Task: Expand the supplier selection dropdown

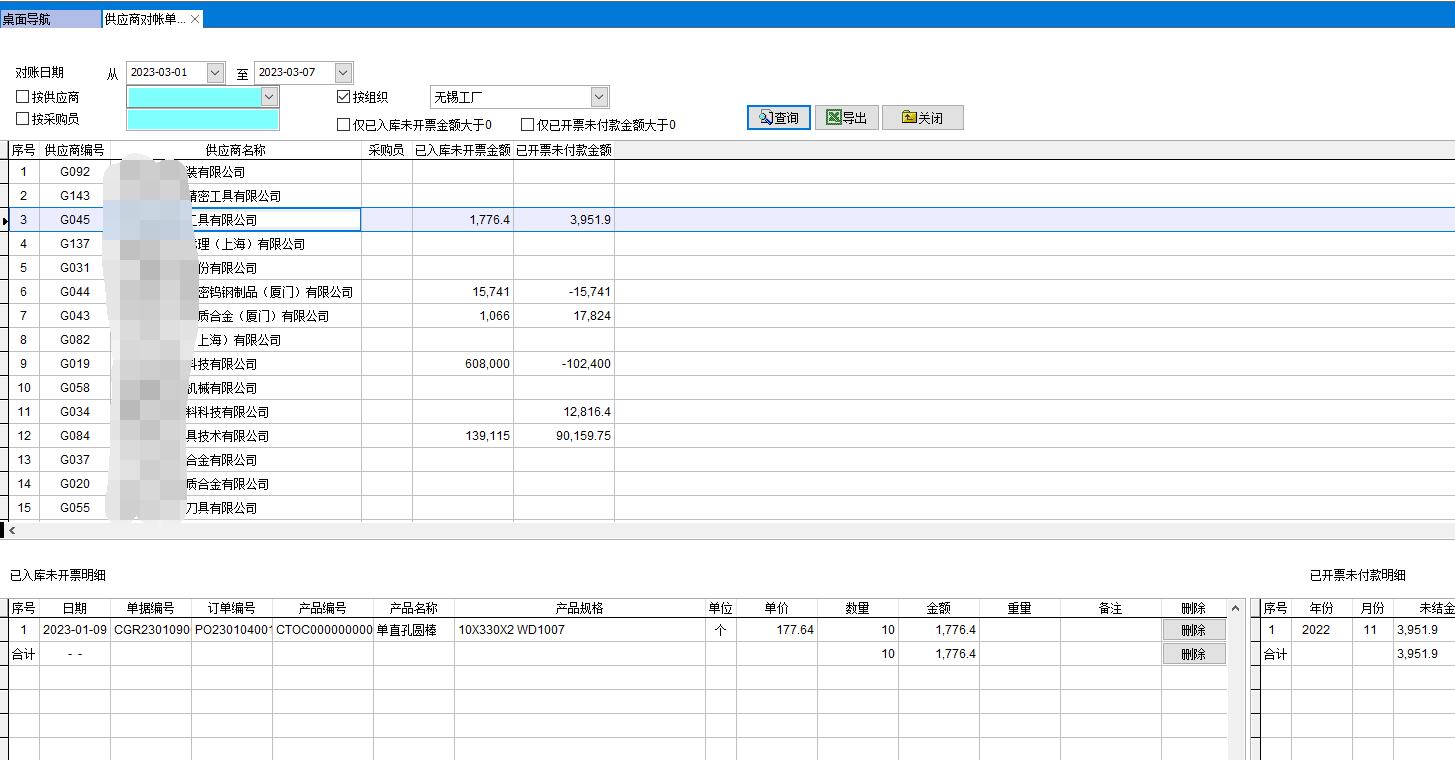Action: coord(268,97)
